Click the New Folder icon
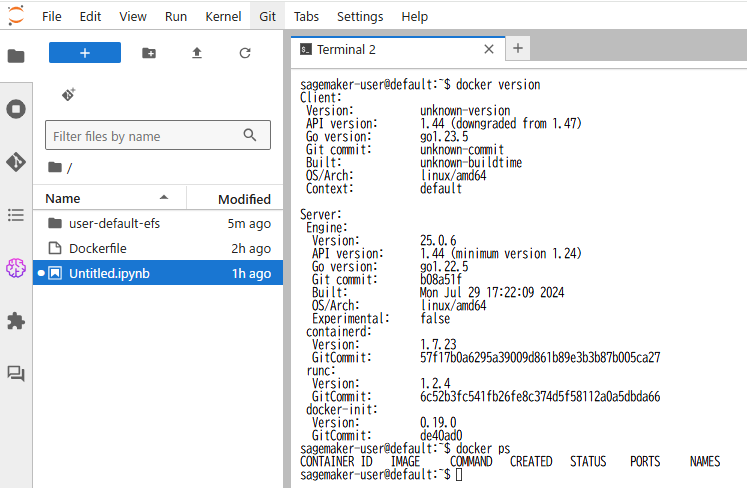This screenshot has height=488, width=747. [149, 53]
